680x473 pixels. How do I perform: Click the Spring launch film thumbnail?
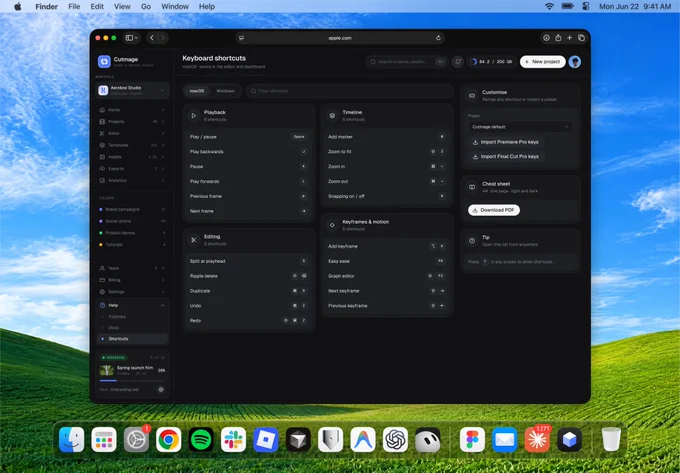pos(107,370)
